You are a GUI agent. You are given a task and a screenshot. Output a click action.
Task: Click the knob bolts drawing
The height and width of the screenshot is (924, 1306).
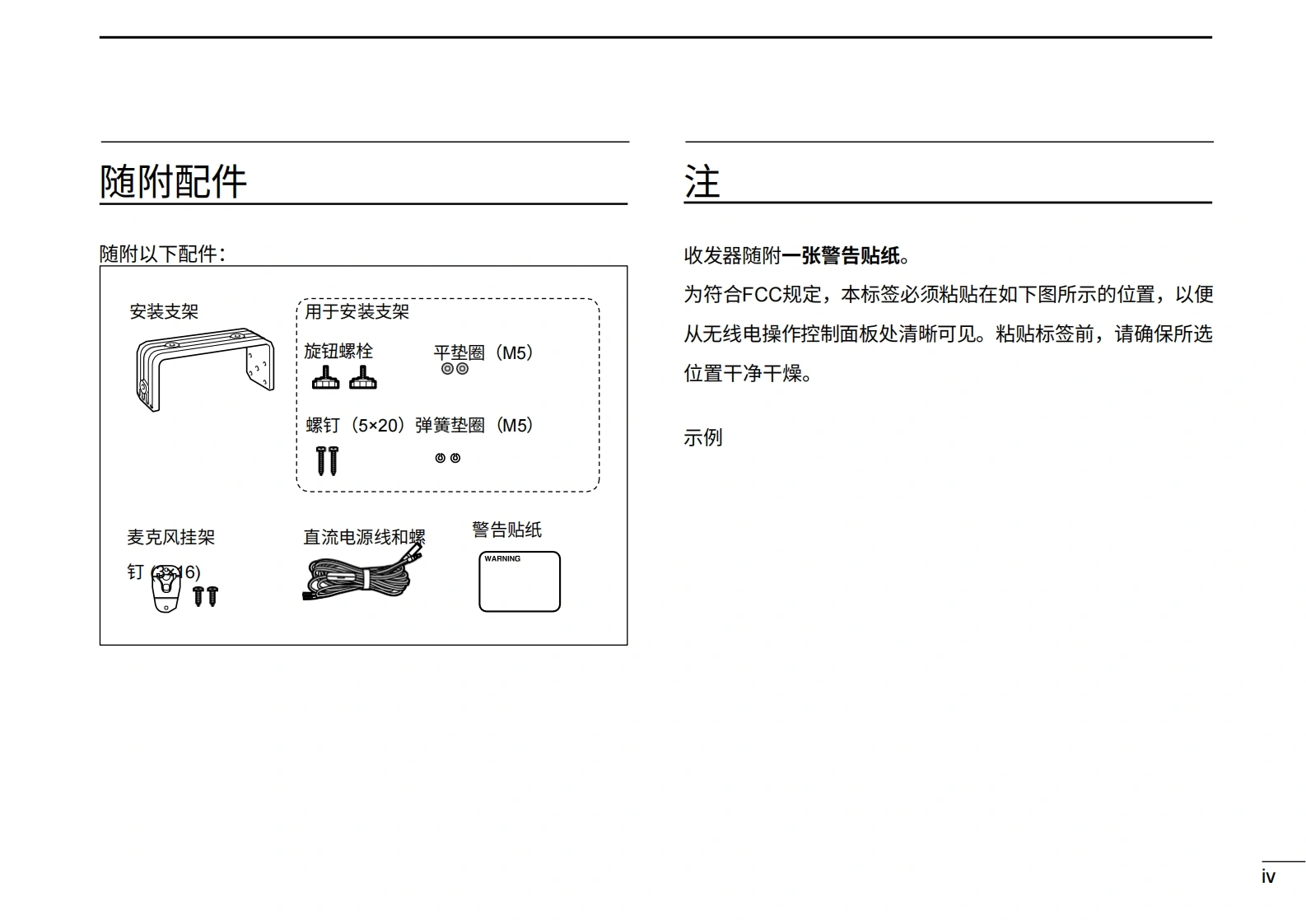click(343, 379)
